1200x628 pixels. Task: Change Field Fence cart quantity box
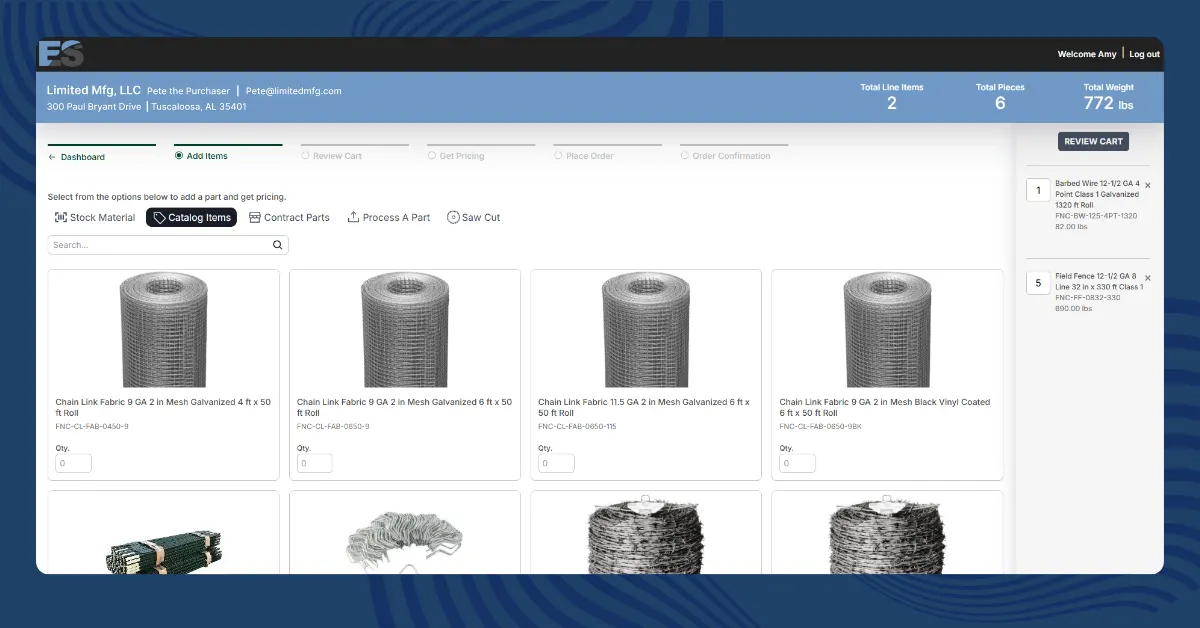pyautogui.click(x=1038, y=283)
